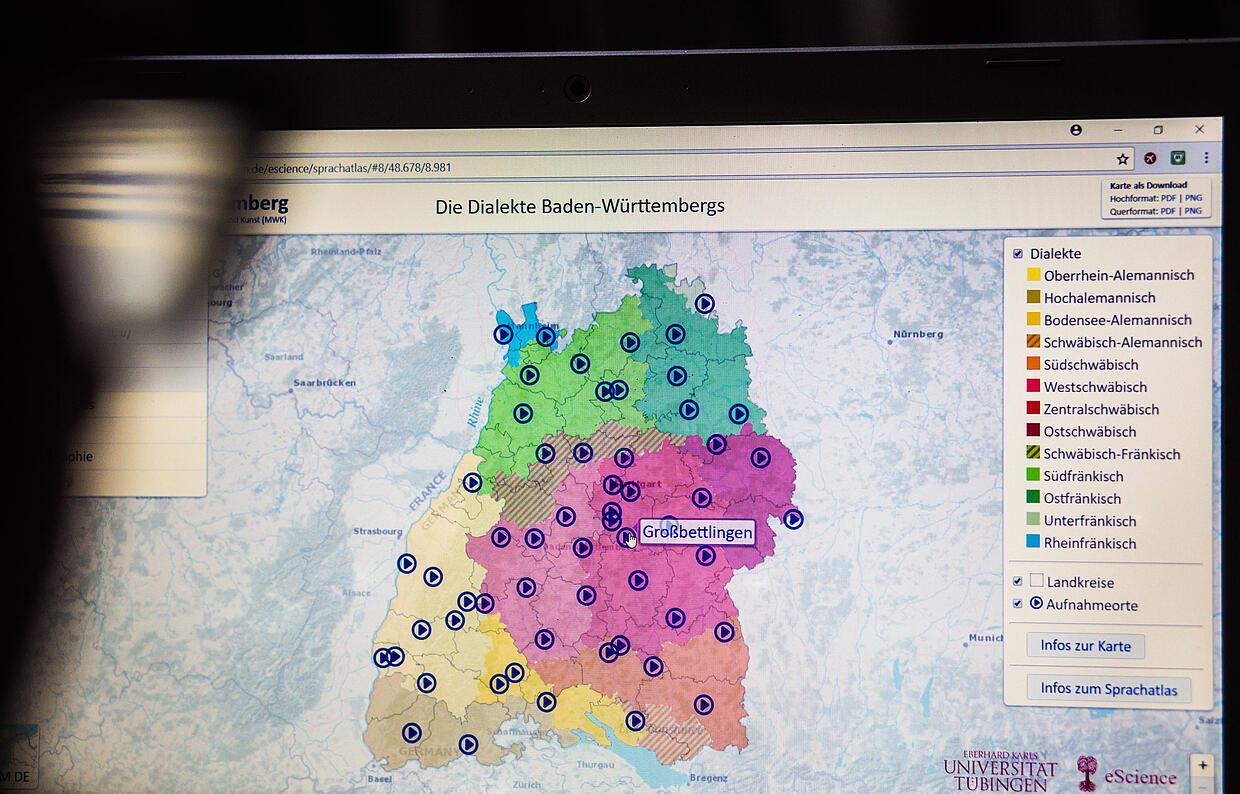Open the browser three-dot menu
Image resolution: width=1240 pixels, height=794 pixels.
[1206, 158]
